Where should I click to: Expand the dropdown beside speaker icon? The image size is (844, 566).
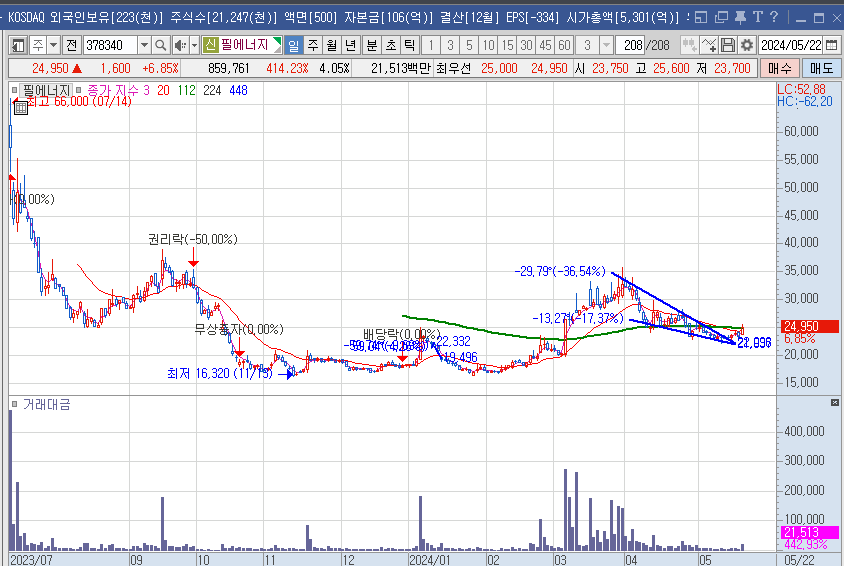[194, 45]
